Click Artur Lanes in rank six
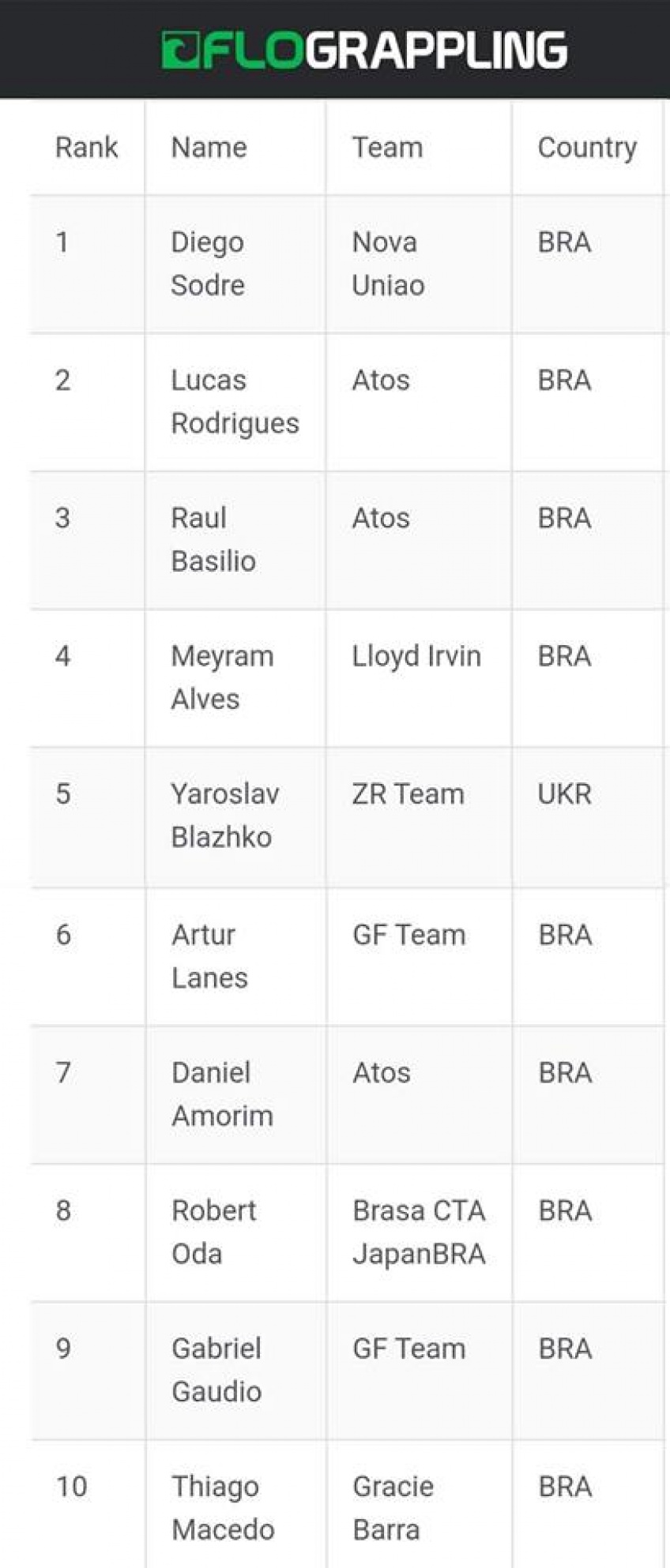Viewport: 670px width, 1568px height. coord(210,956)
